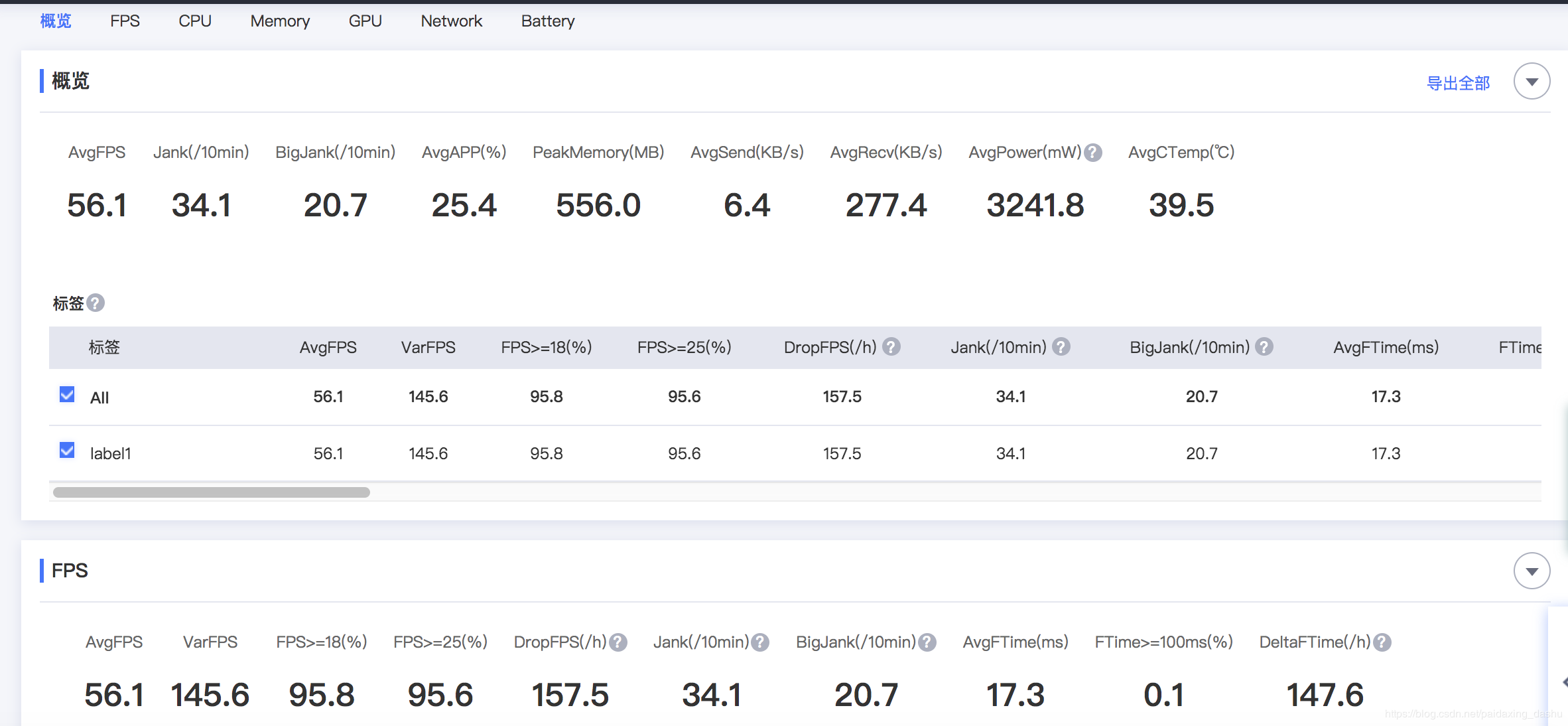Uncheck the All row checkbox
The height and width of the screenshot is (726, 1568).
pos(67,395)
